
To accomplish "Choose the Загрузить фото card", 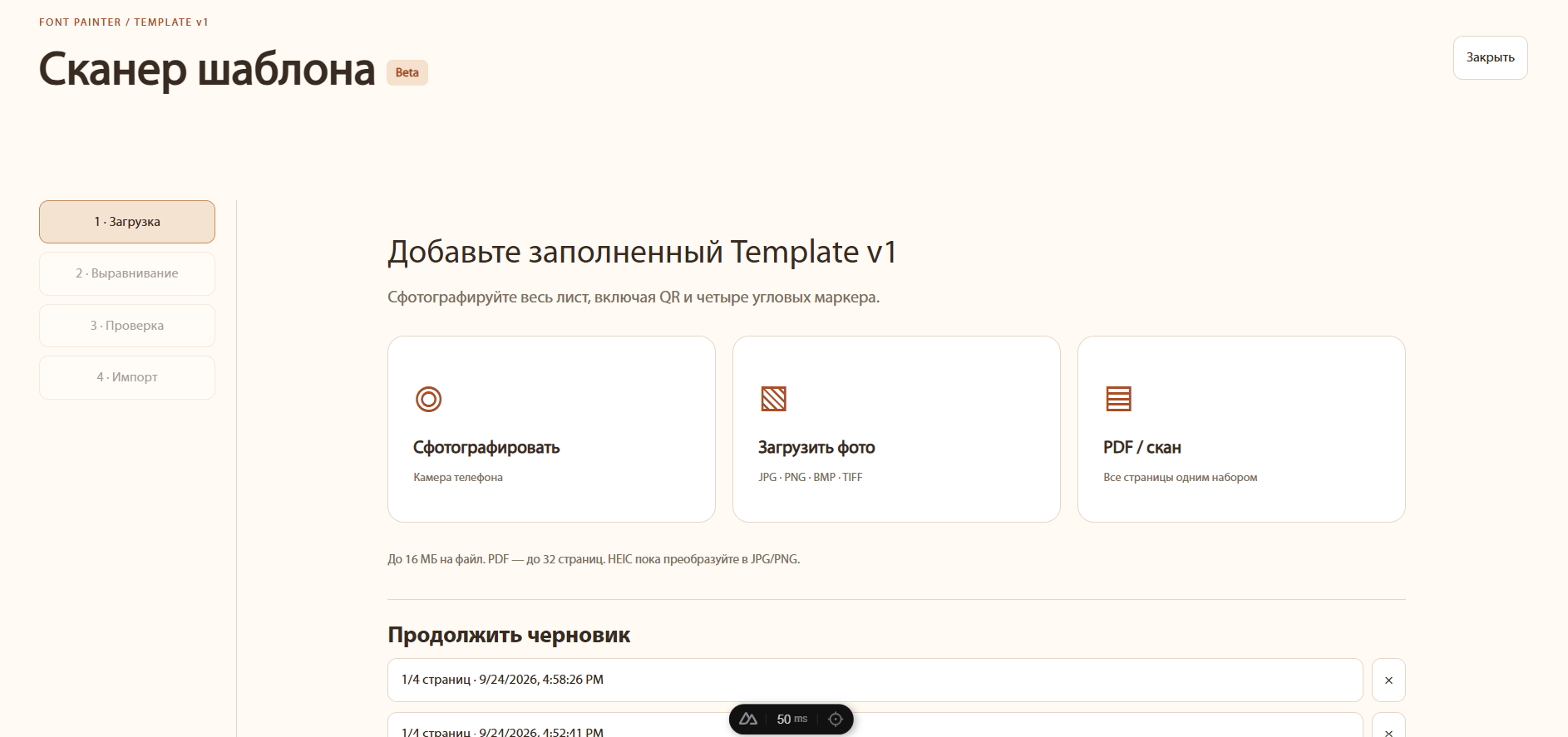I will 896,429.
